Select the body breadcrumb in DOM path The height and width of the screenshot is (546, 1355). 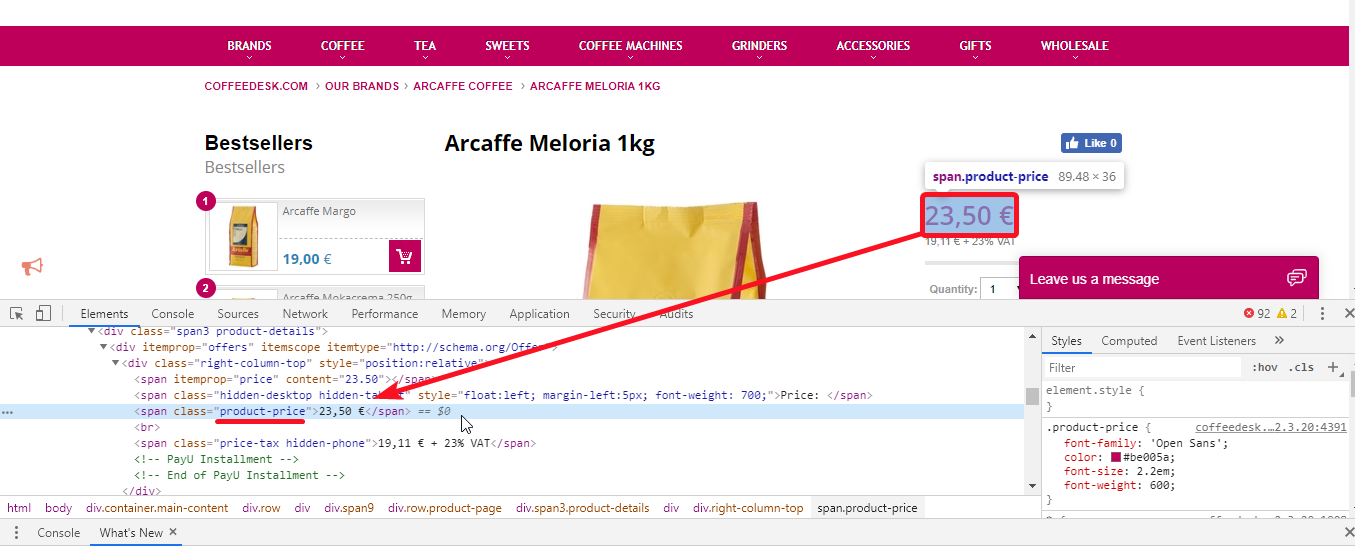coord(59,508)
